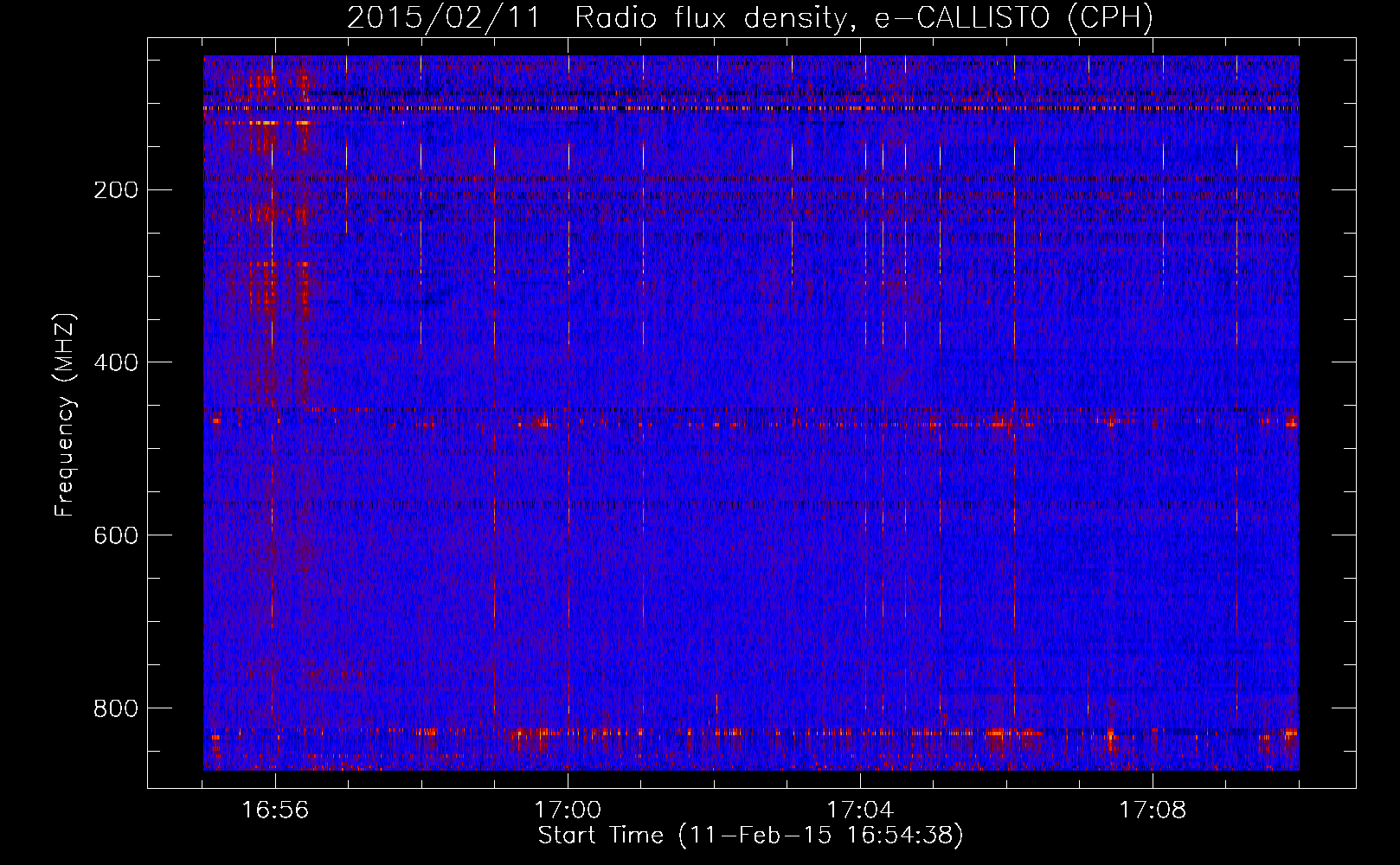Image resolution: width=1400 pixels, height=865 pixels.
Task: Click the 600 frequency tick label
Action: [115, 535]
